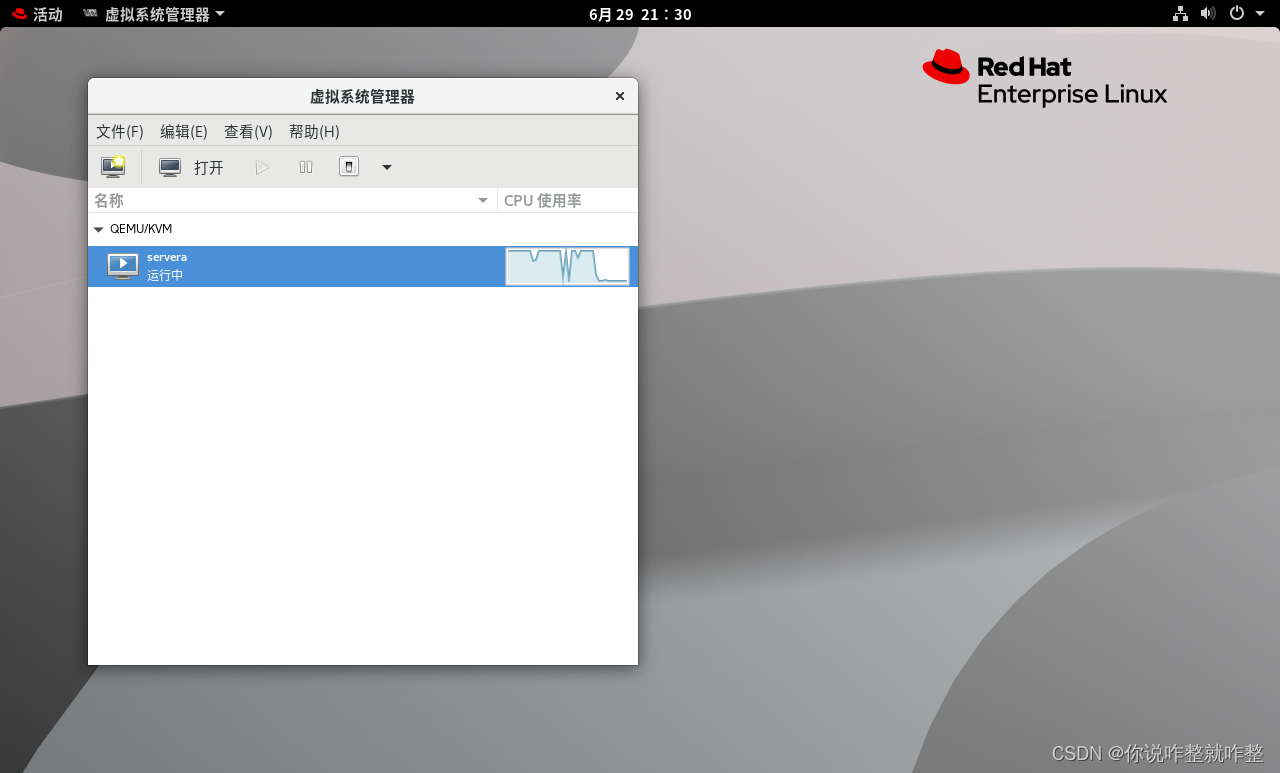Click the 运行中 status text

[x=165, y=275]
